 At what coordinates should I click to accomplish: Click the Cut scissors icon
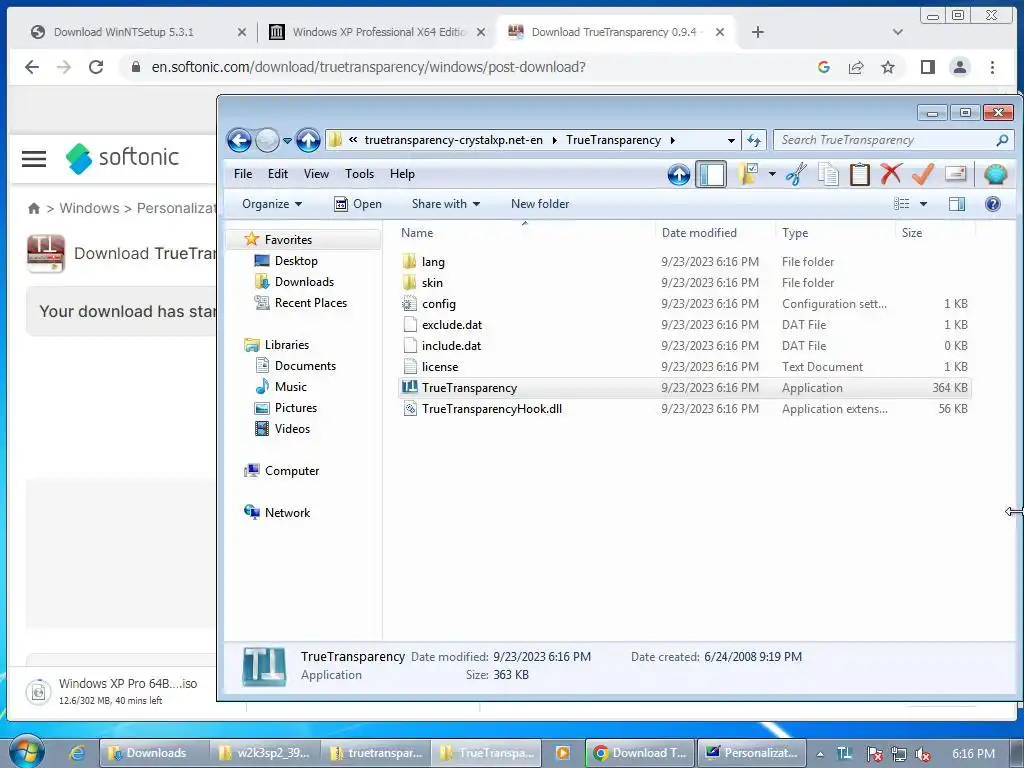point(796,174)
